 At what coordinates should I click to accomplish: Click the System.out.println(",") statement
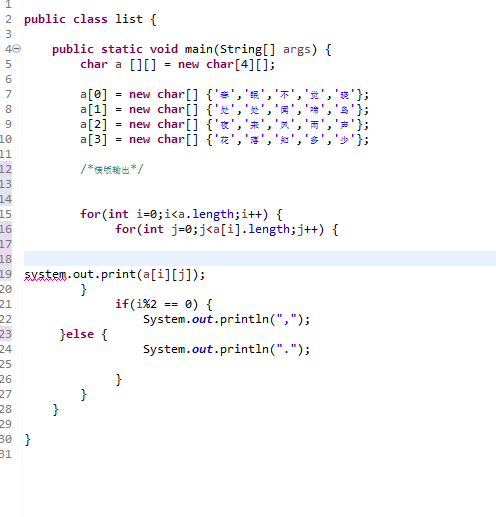pos(226,319)
